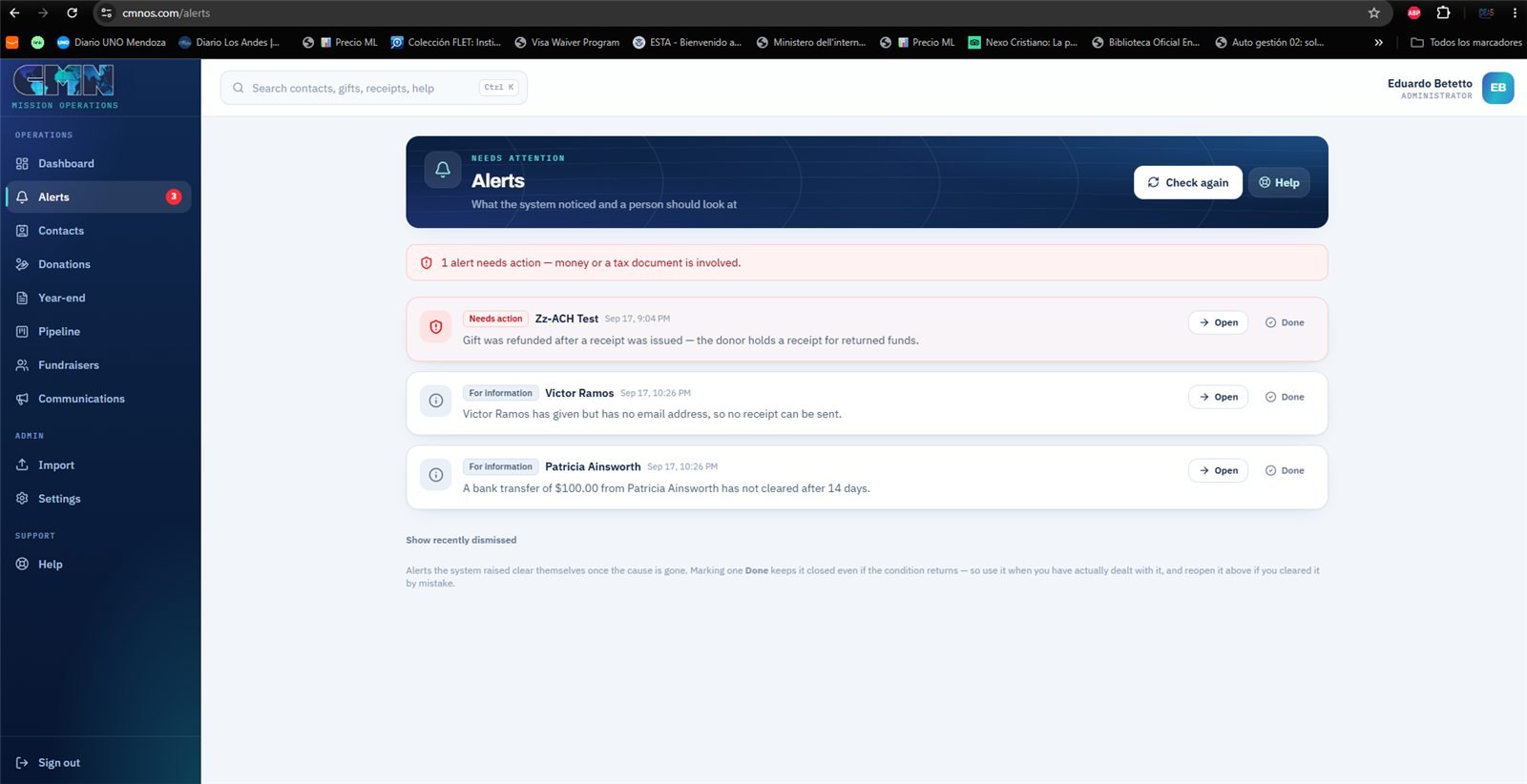Open the Ministero dell'intern bookmark
The height and width of the screenshot is (784, 1527).
pos(811,43)
